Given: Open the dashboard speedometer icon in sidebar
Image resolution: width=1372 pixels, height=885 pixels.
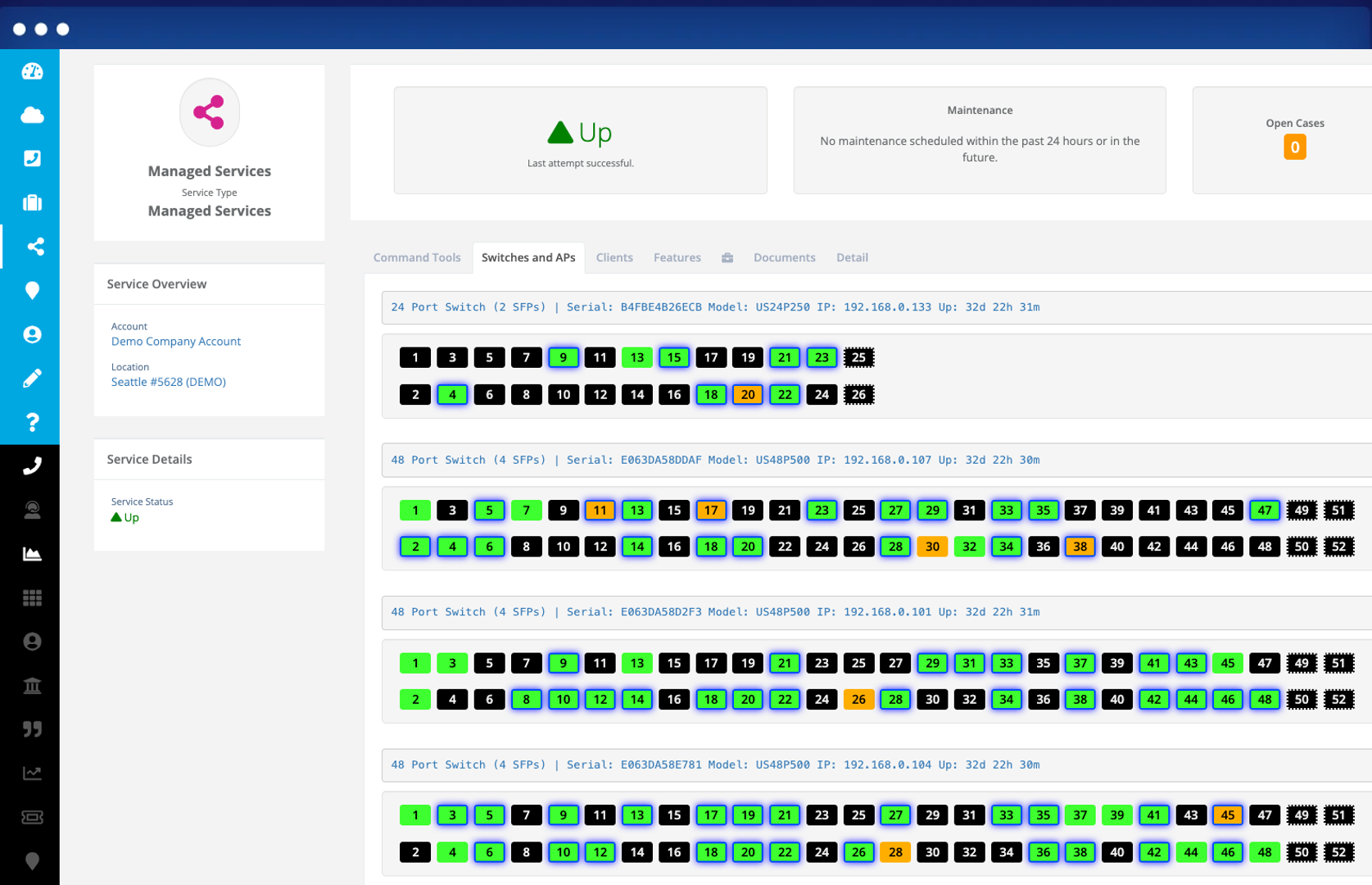Looking at the screenshot, I should (x=31, y=71).
